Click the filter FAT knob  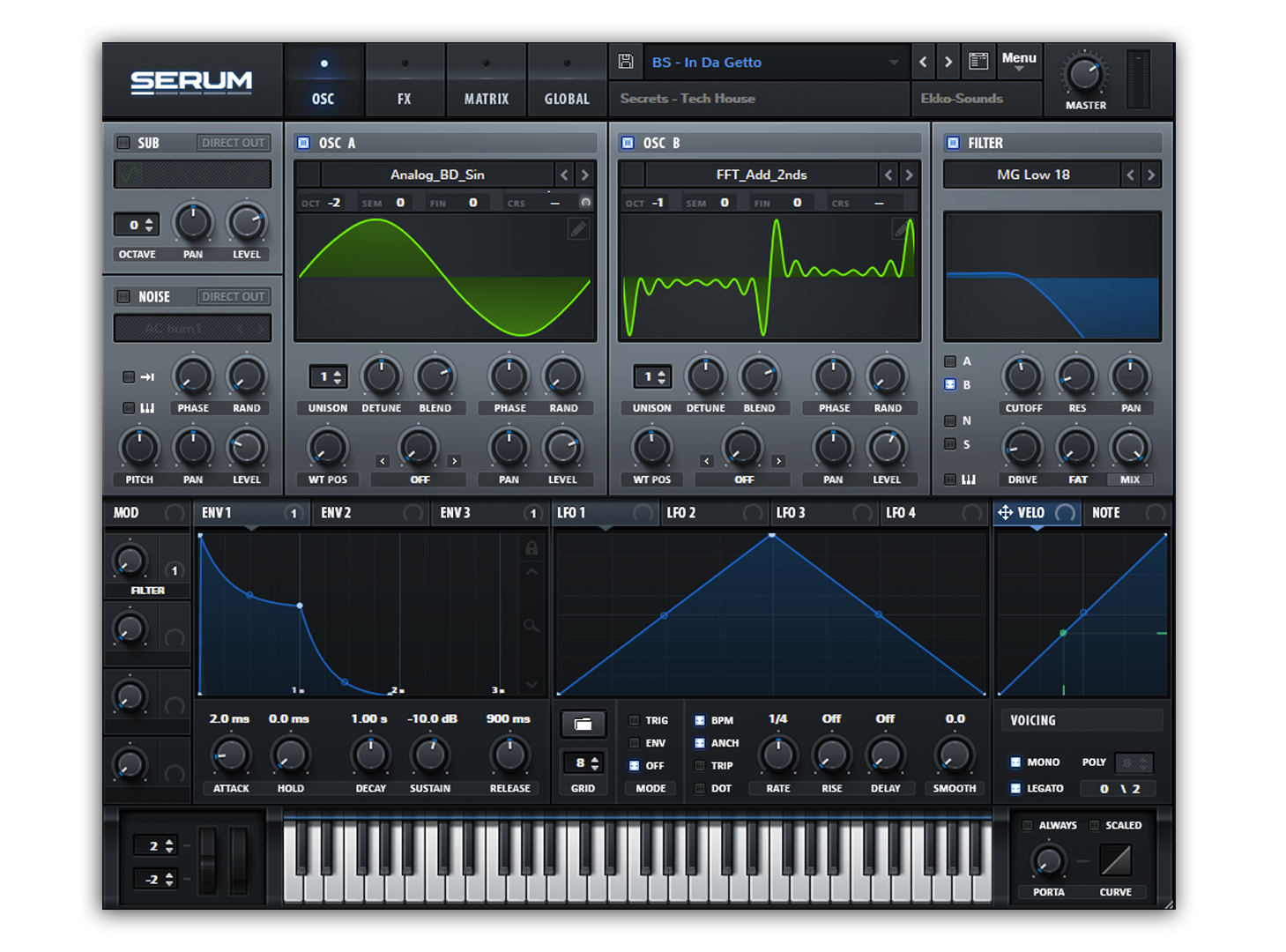pos(1076,448)
